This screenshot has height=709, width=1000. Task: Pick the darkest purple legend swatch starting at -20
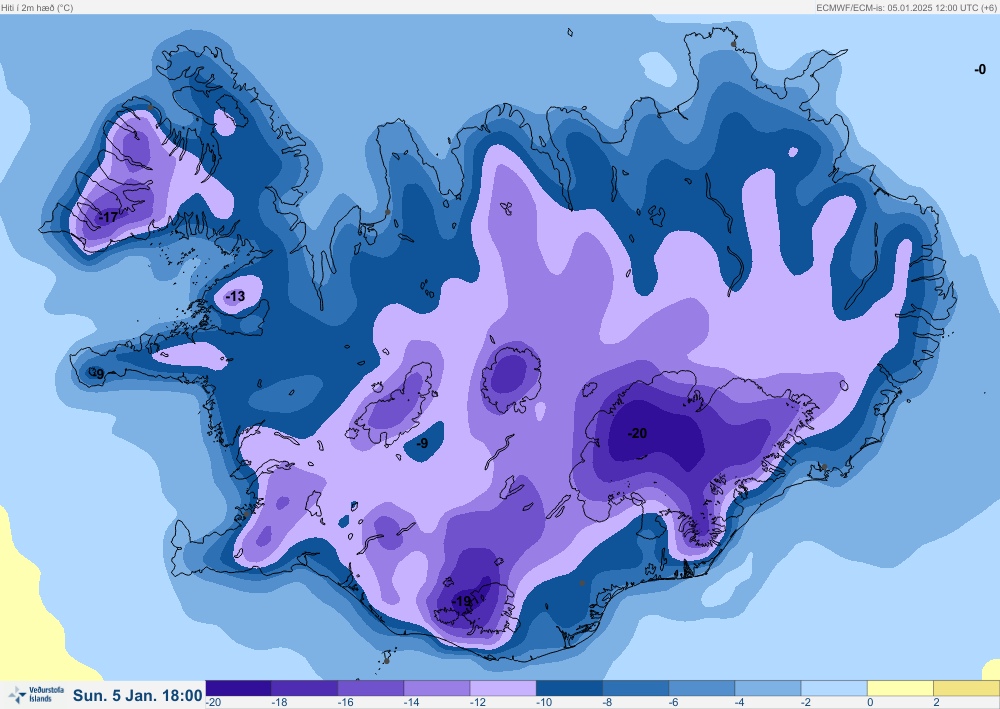(239, 688)
